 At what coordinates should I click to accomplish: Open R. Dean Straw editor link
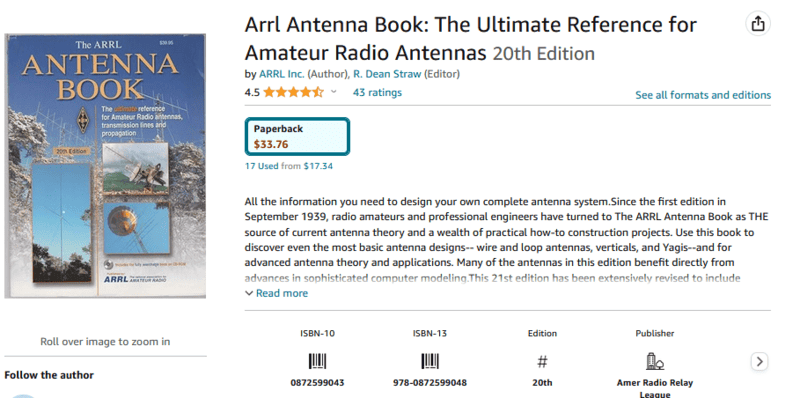point(387,74)
